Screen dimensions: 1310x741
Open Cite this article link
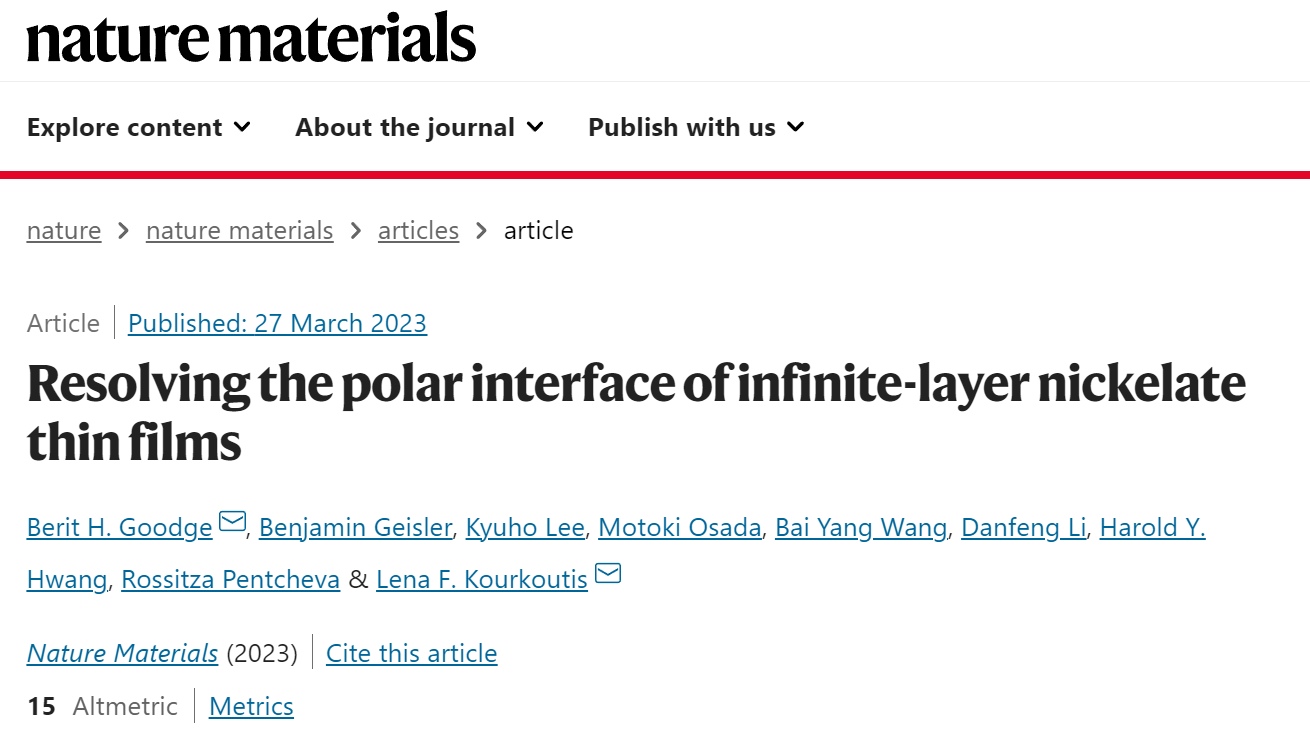(x=412, y=653)
